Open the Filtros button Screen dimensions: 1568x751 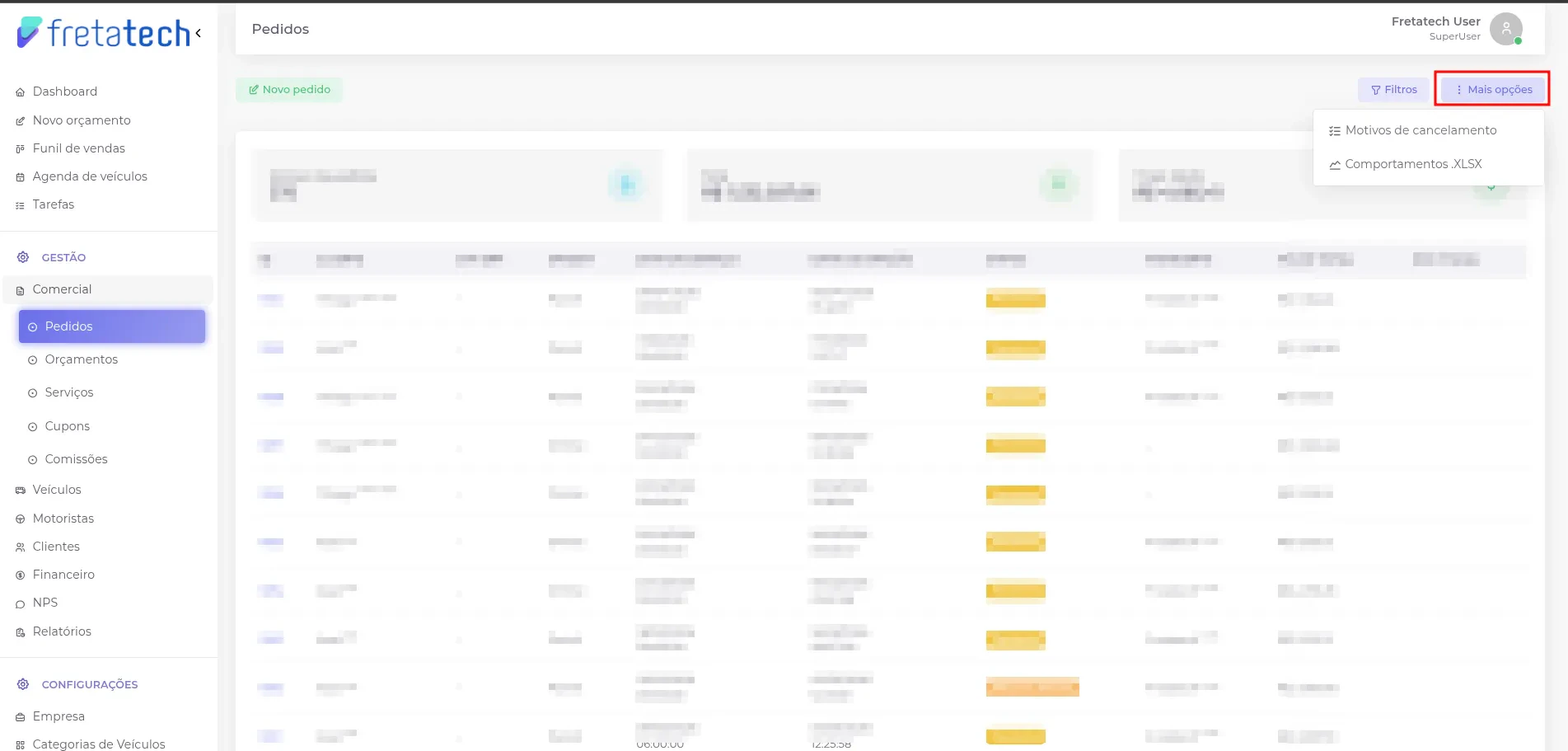click(1393, 90)
